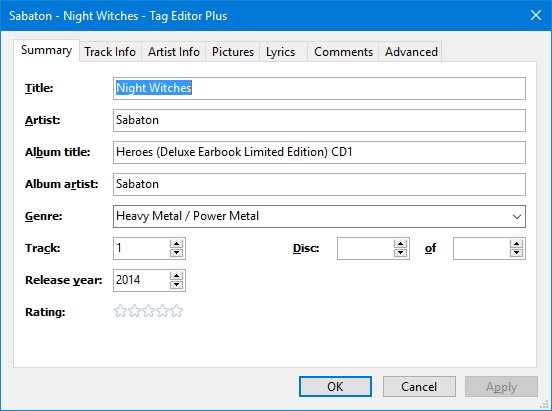Click into the Artist text field

(319, 120)
